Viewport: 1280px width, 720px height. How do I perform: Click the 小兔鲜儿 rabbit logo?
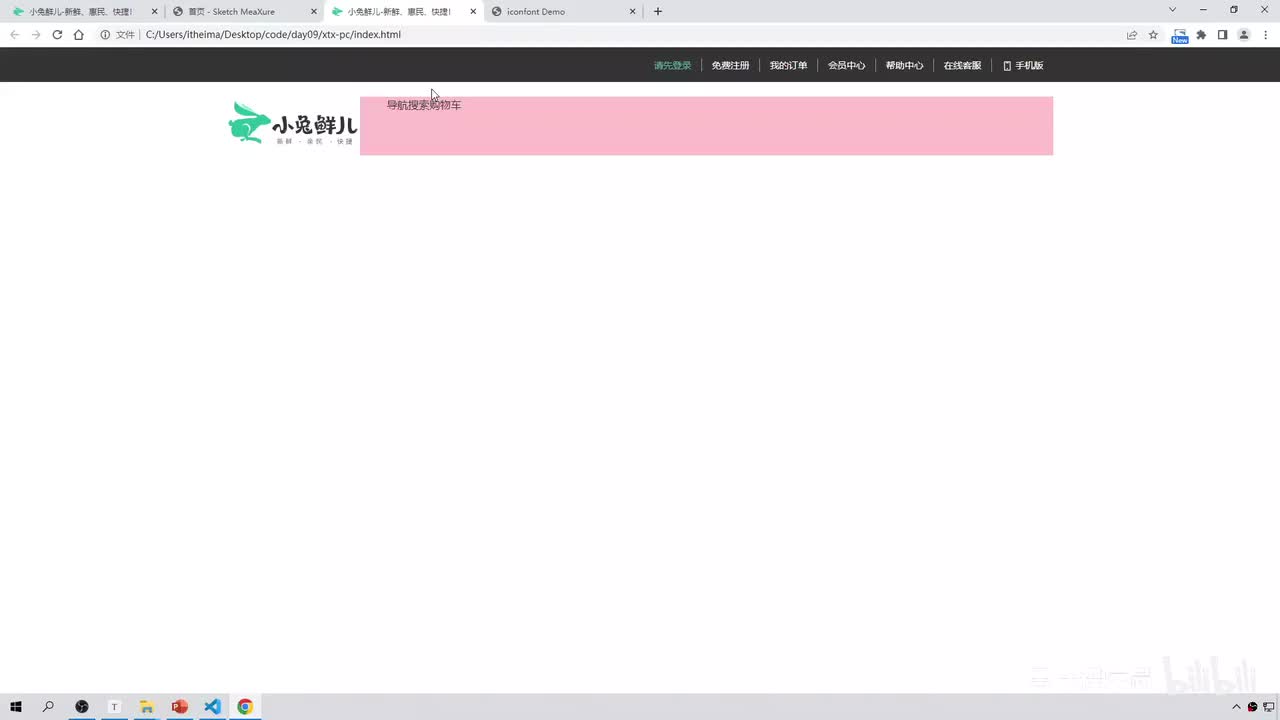293,123
